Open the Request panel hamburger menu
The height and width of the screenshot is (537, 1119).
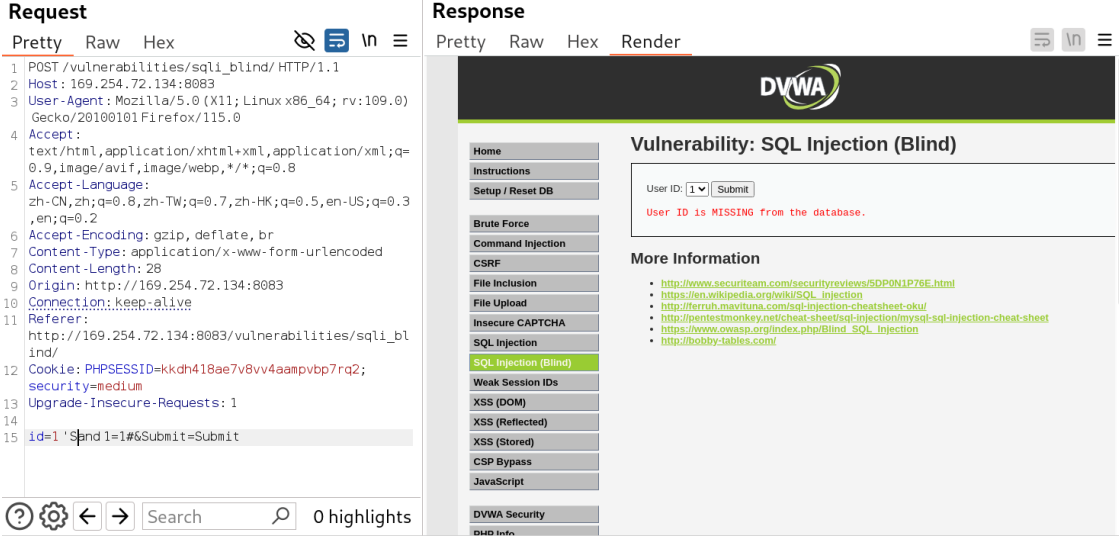[x=401, y=41]
